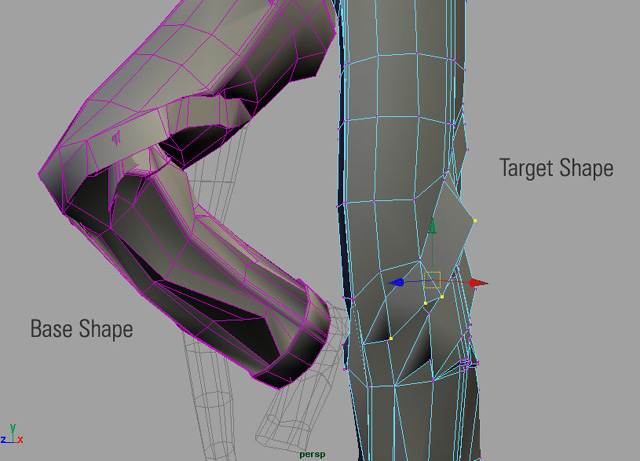
Task: Click the Base Shape text label
Action: pos(82,329)
